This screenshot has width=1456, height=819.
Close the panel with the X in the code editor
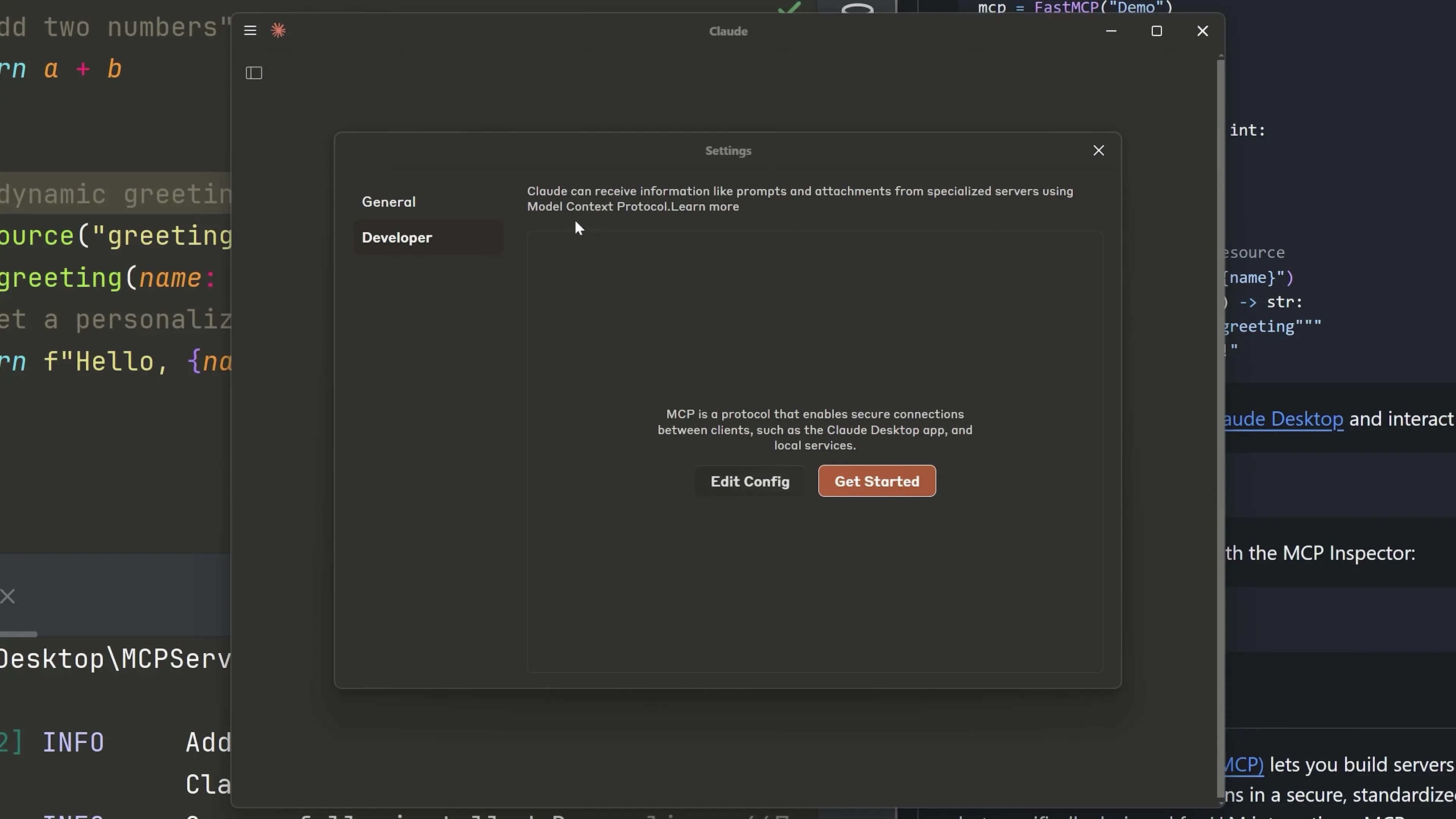[x=8, y=596]
